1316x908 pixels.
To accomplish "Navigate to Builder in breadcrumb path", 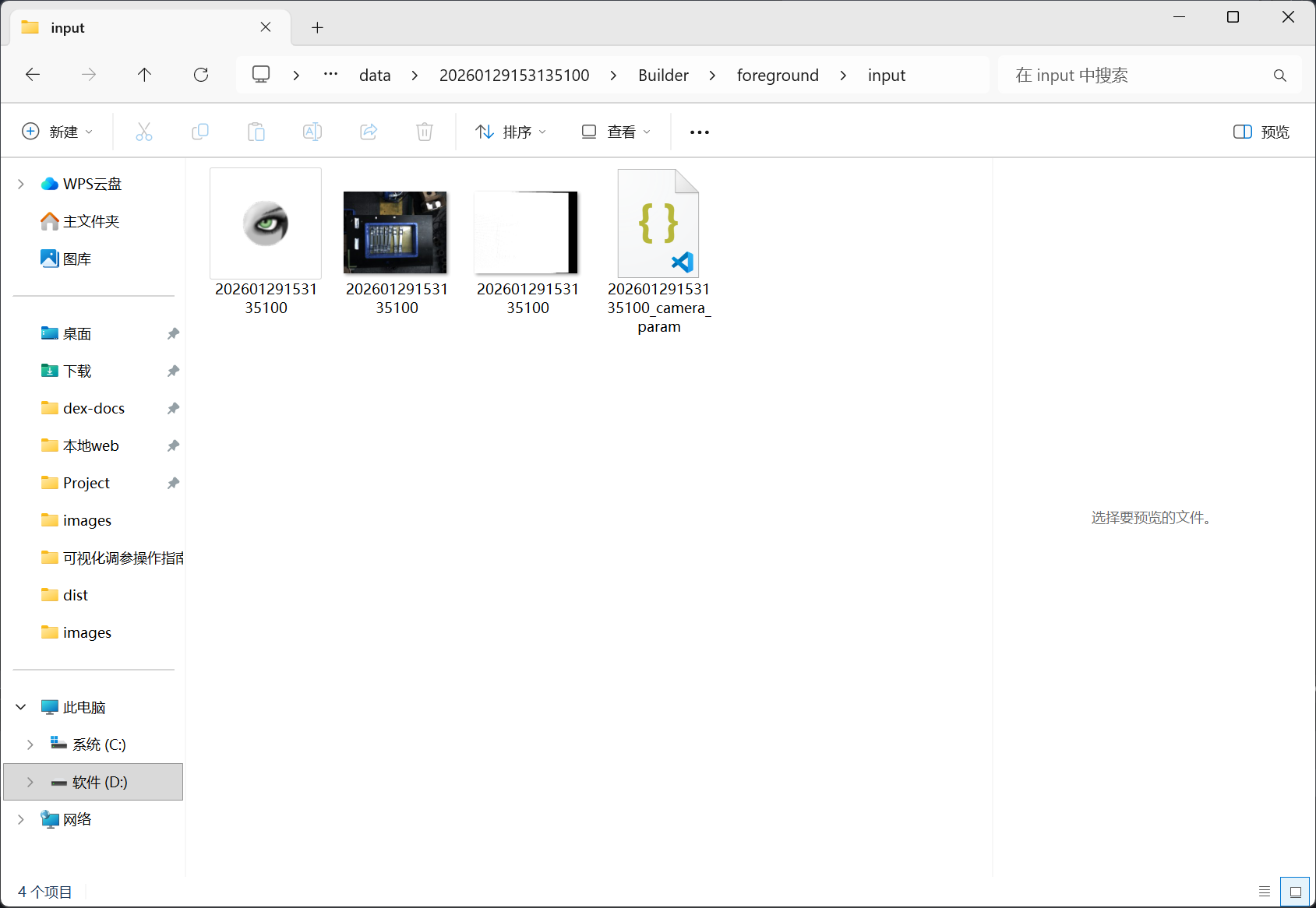I will click(663, 76).
